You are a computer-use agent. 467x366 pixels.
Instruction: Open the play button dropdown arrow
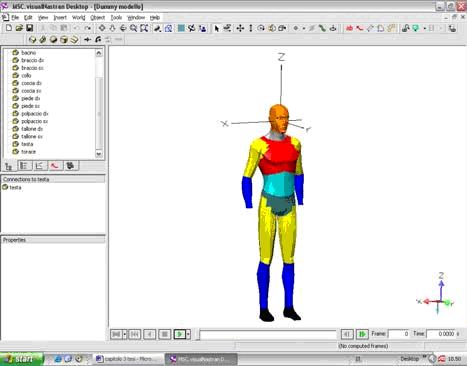pyautogui.click(x=188, y=334)
